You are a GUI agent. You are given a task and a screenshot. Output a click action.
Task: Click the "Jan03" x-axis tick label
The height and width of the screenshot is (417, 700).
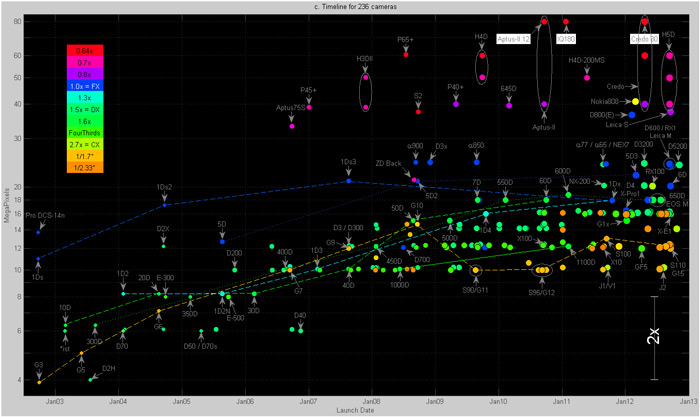[54, 401]
